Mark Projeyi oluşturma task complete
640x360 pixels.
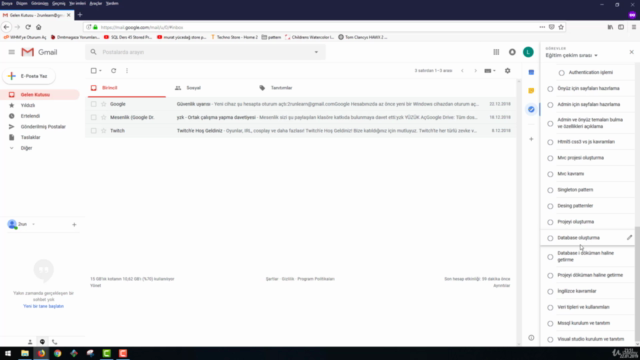pos(550,222)
